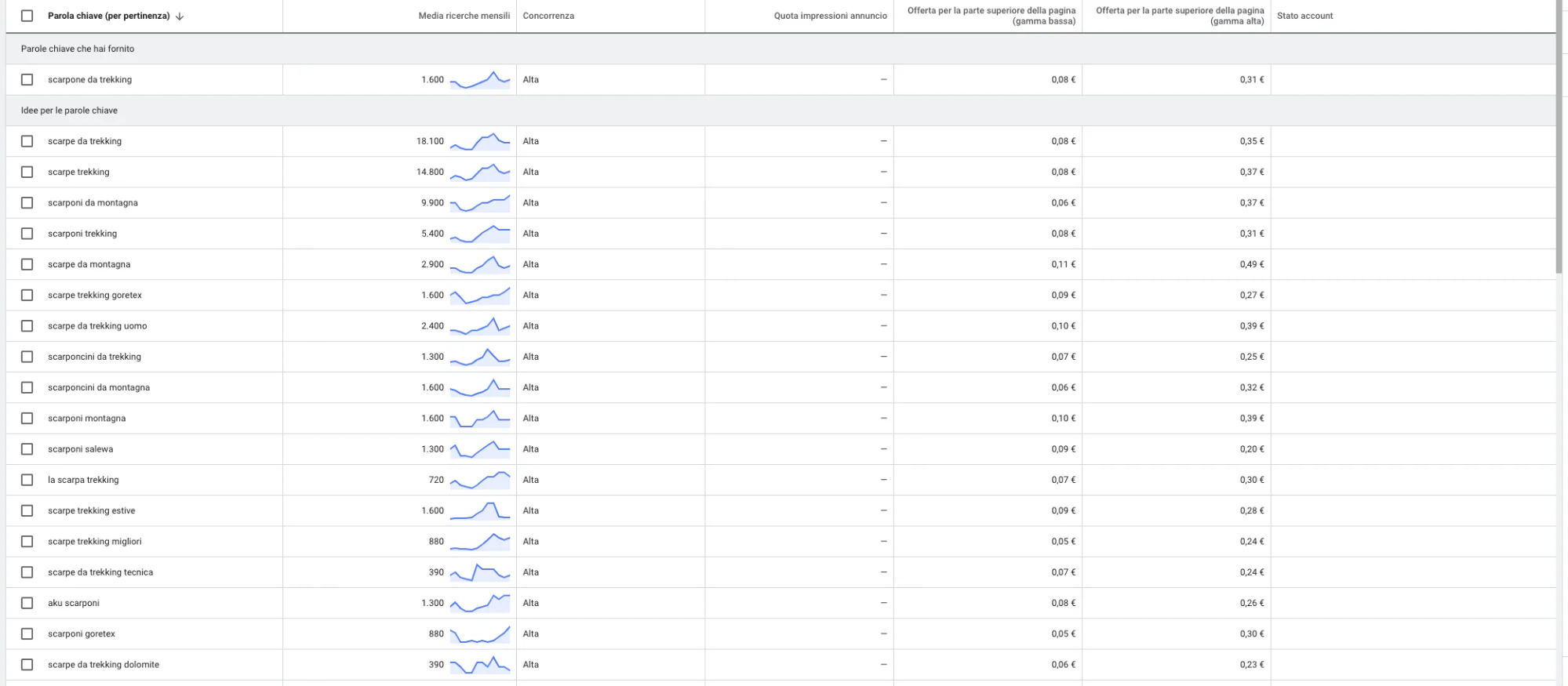Open the scarponi trekking trend sparkline
Screen dimensions: 1568x686
(x=480, y=234)
